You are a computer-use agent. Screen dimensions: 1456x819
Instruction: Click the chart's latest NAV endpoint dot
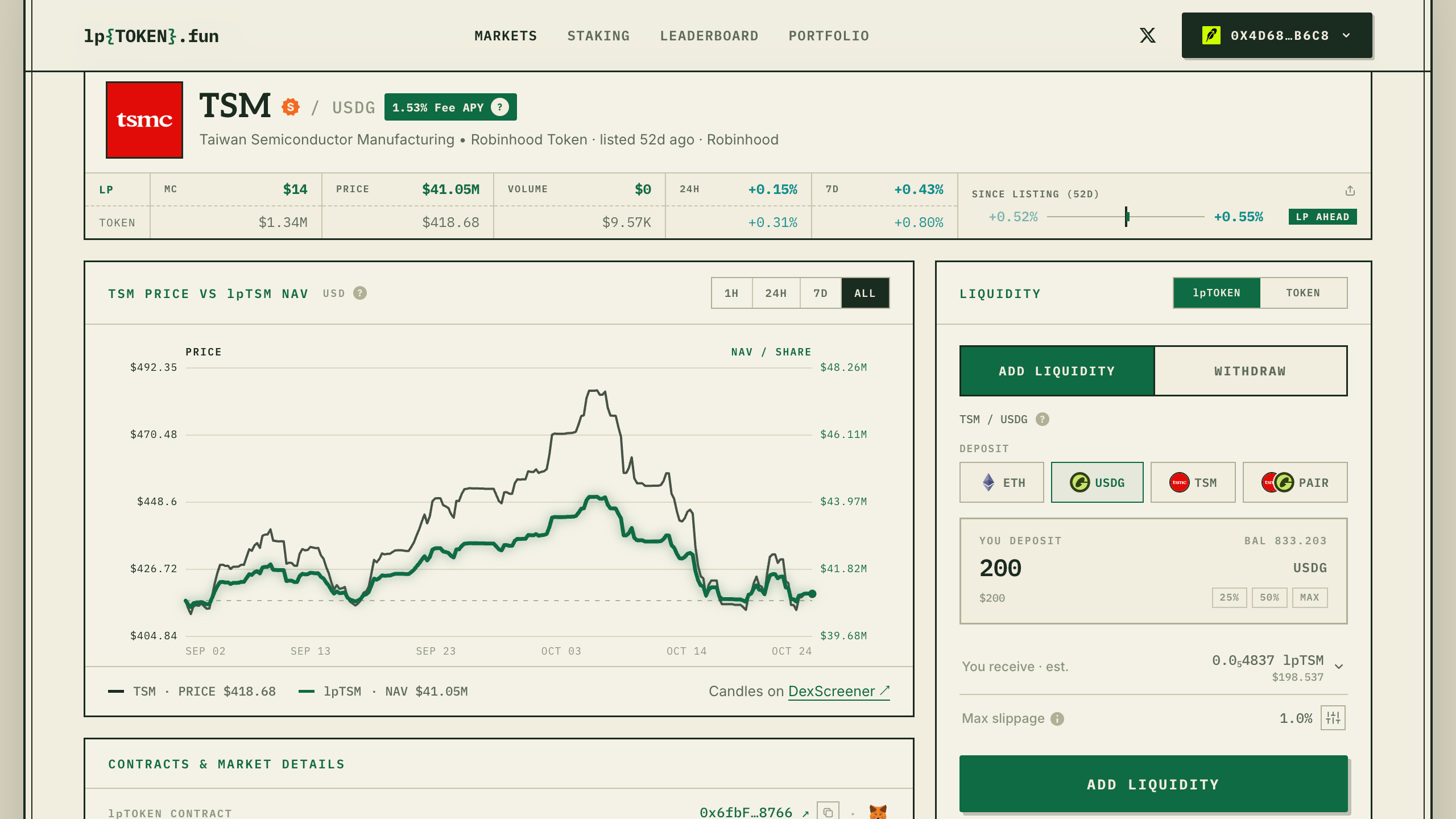[x=812, y=594]
